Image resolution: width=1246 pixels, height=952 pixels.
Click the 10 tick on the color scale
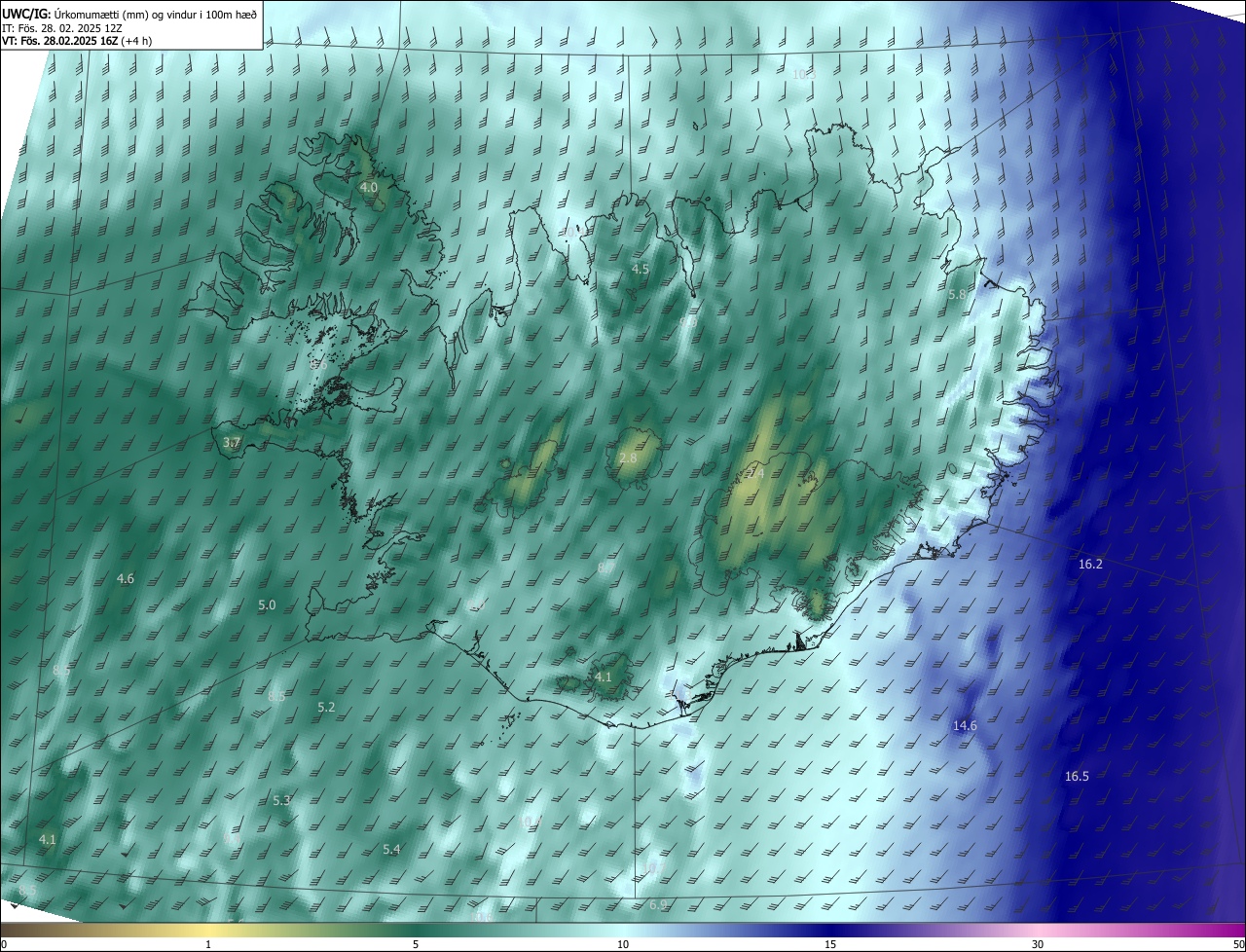click(623, 944)
